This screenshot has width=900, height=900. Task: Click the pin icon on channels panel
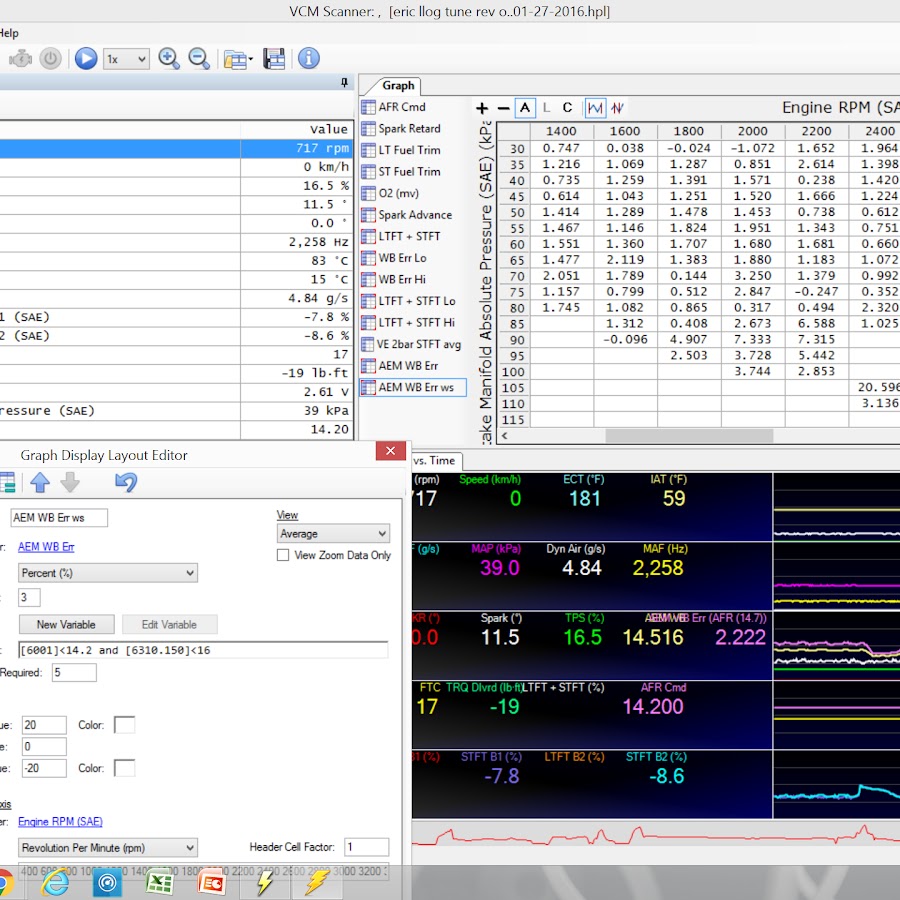[344, 83]
